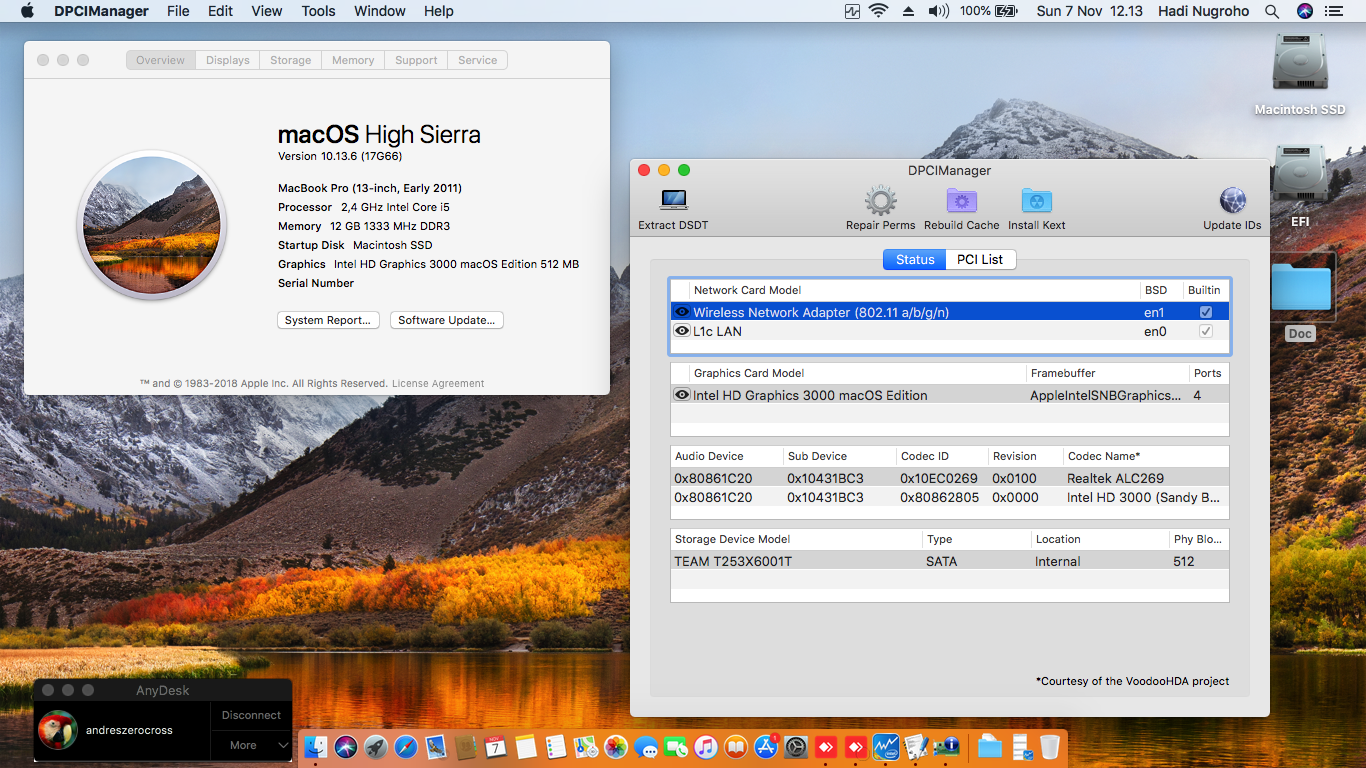The image size is (1366, 768).
Task: Open the Trash in the Dock
Action: (1050, 746)
